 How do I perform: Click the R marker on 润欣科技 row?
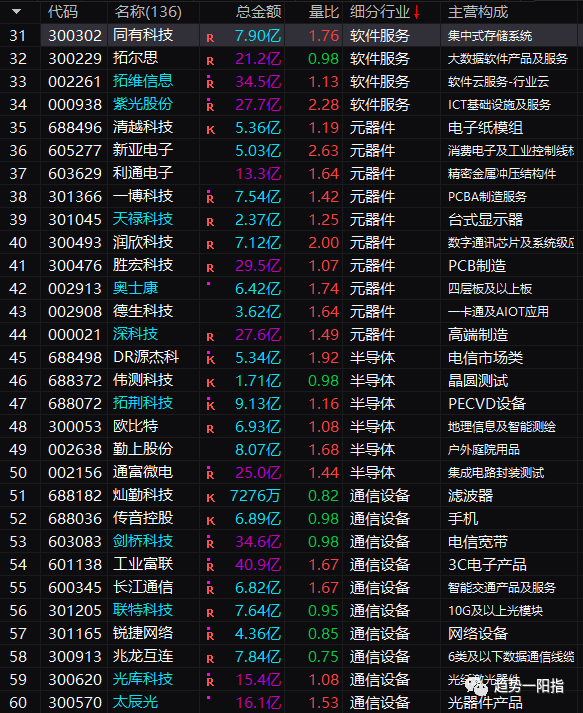click(x=210, y=245)
